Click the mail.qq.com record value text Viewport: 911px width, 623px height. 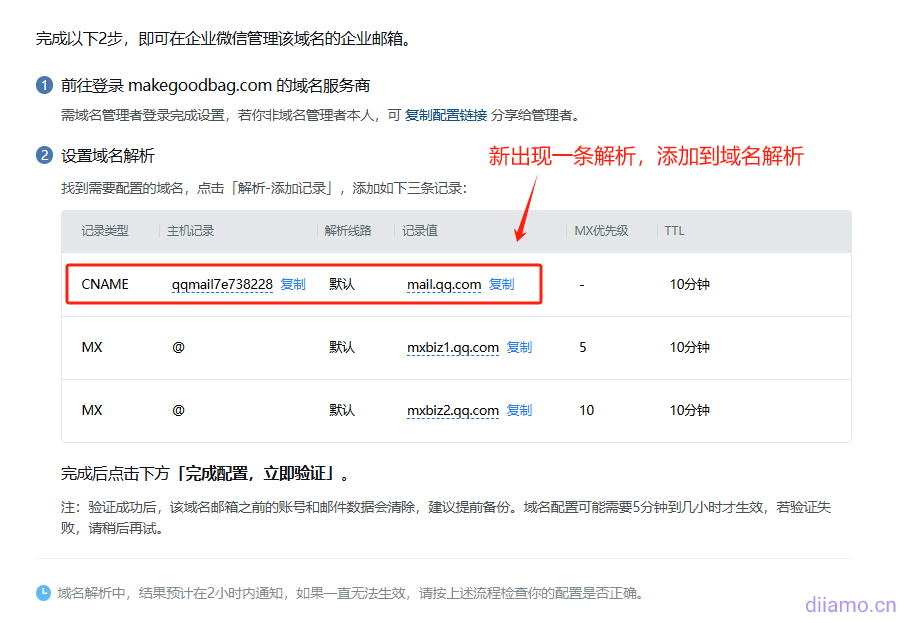click(444, 284)
